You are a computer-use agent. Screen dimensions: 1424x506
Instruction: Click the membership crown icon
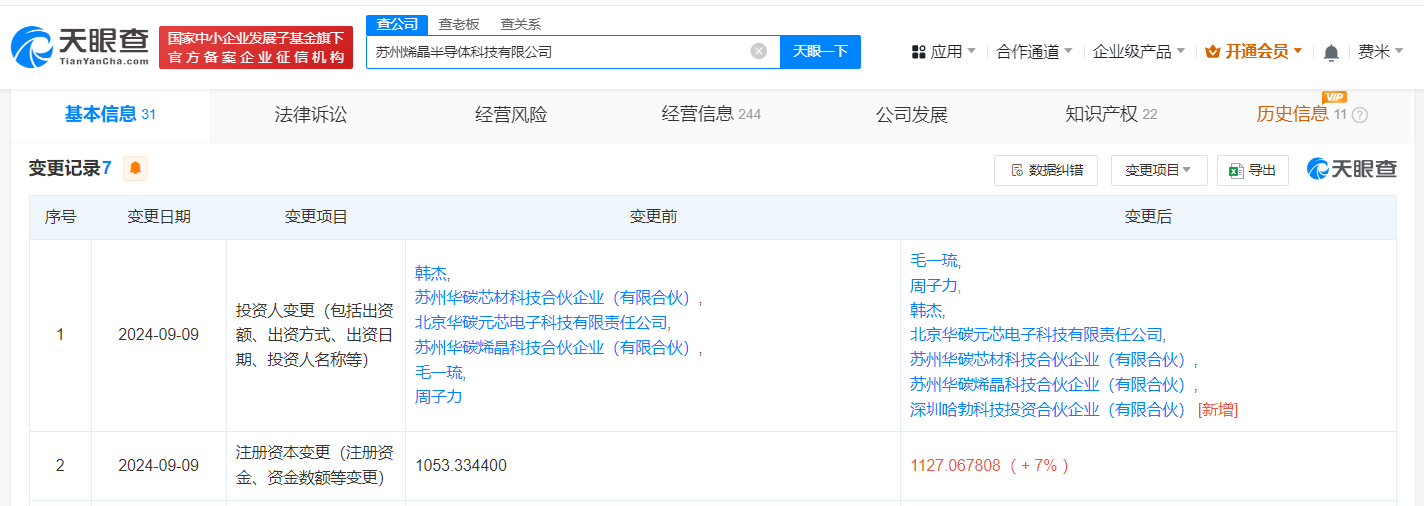coord(1213,51)
